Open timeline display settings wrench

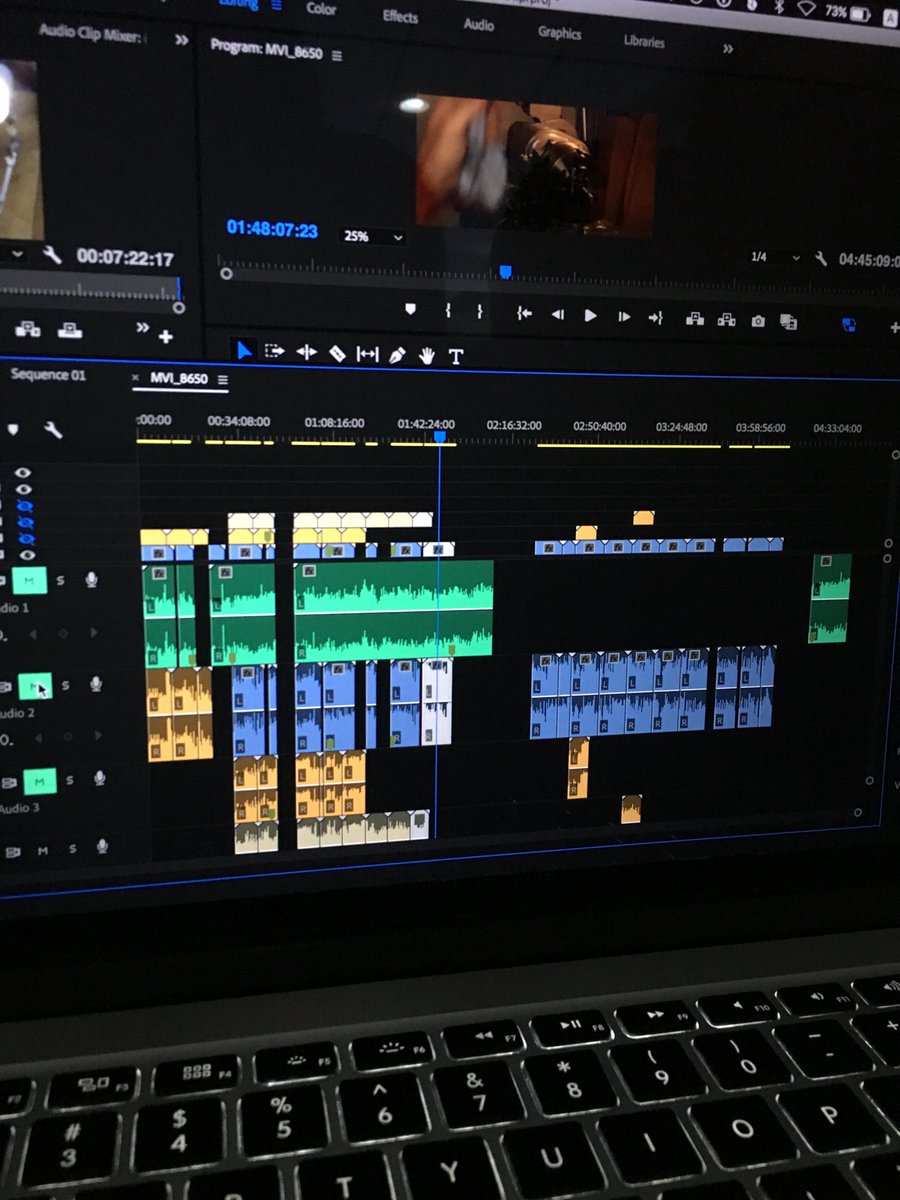tap(53, 430)
